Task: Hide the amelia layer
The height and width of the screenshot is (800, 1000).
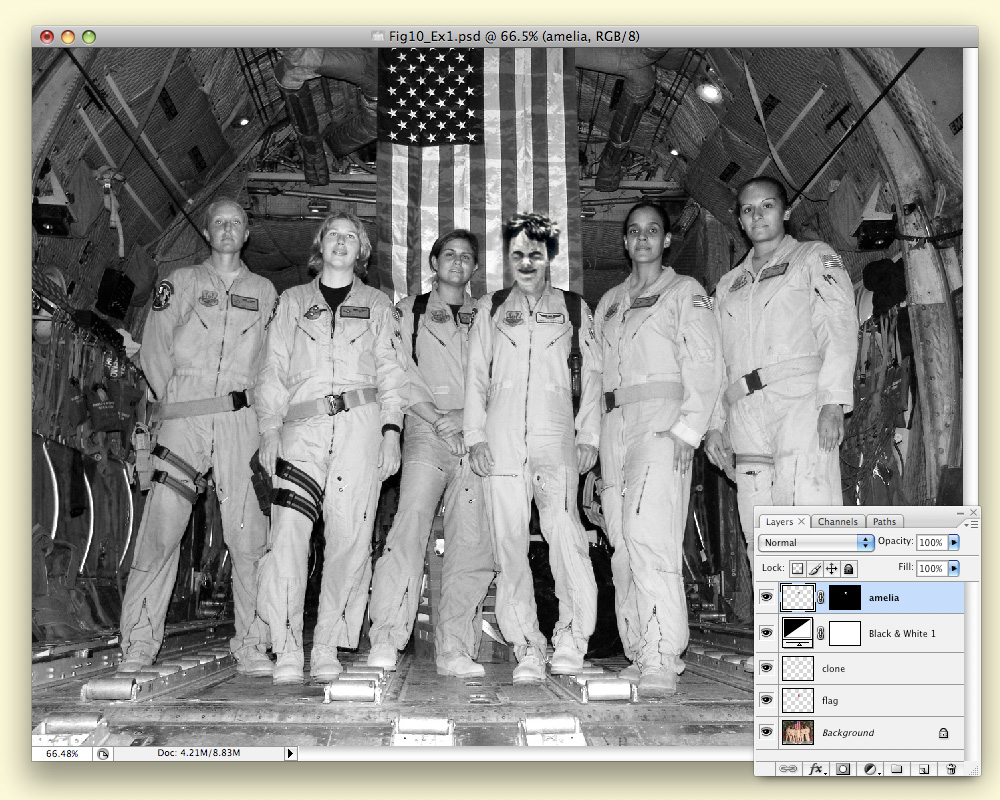Action: 766,598
